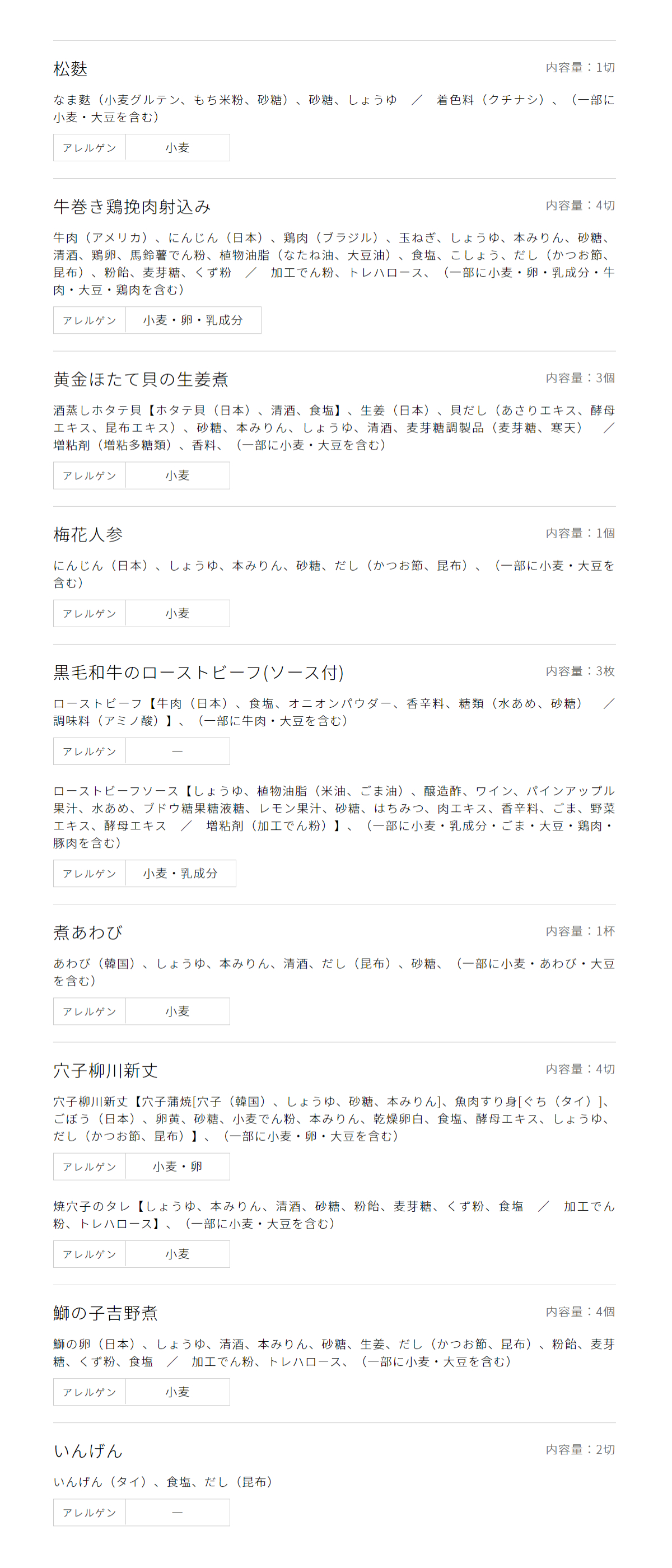This screenshot has height=1568, width=672.
Task: Click the いんげん heading
Action: 88,1451
